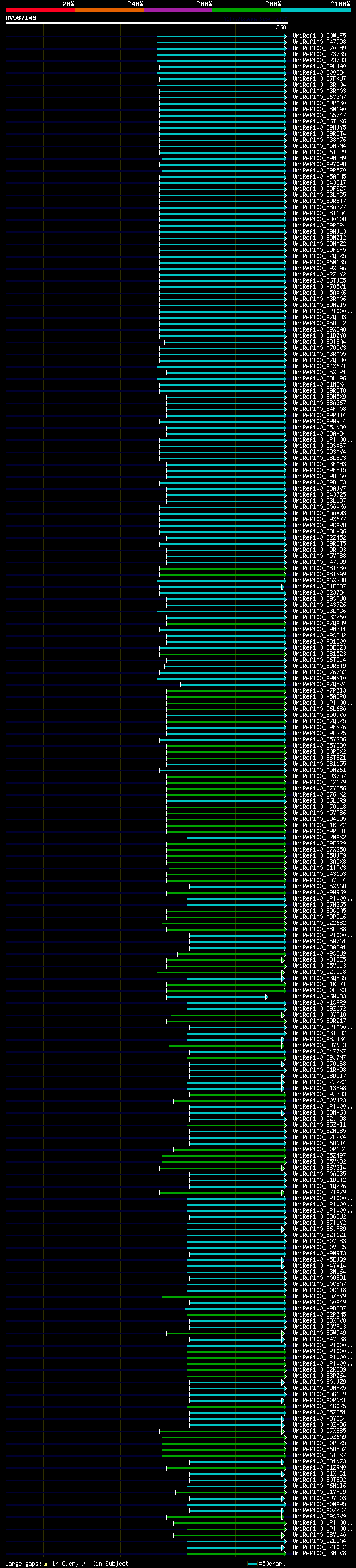Click the hit label UniRef100_C5YGD6
Screen dimensions: 356x1568
click(319, 740)
